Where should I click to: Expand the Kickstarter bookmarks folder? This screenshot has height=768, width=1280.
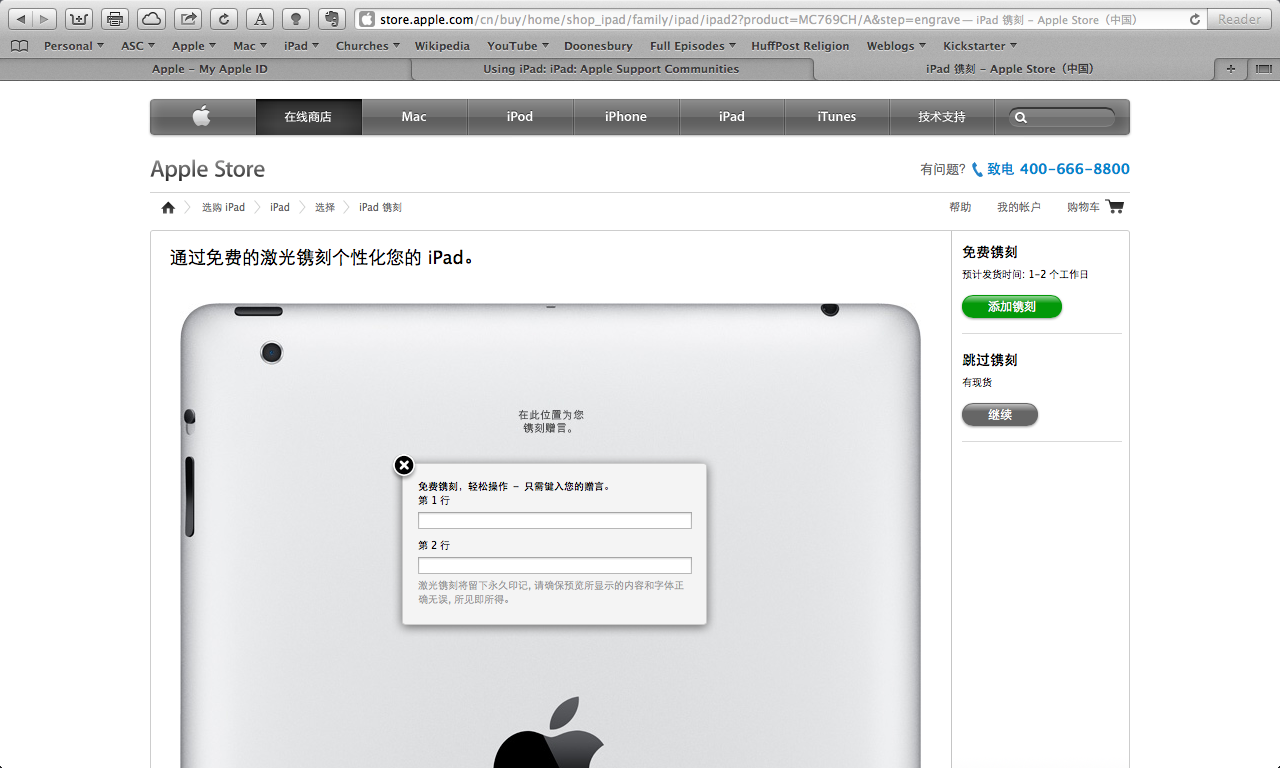point(980,46)
